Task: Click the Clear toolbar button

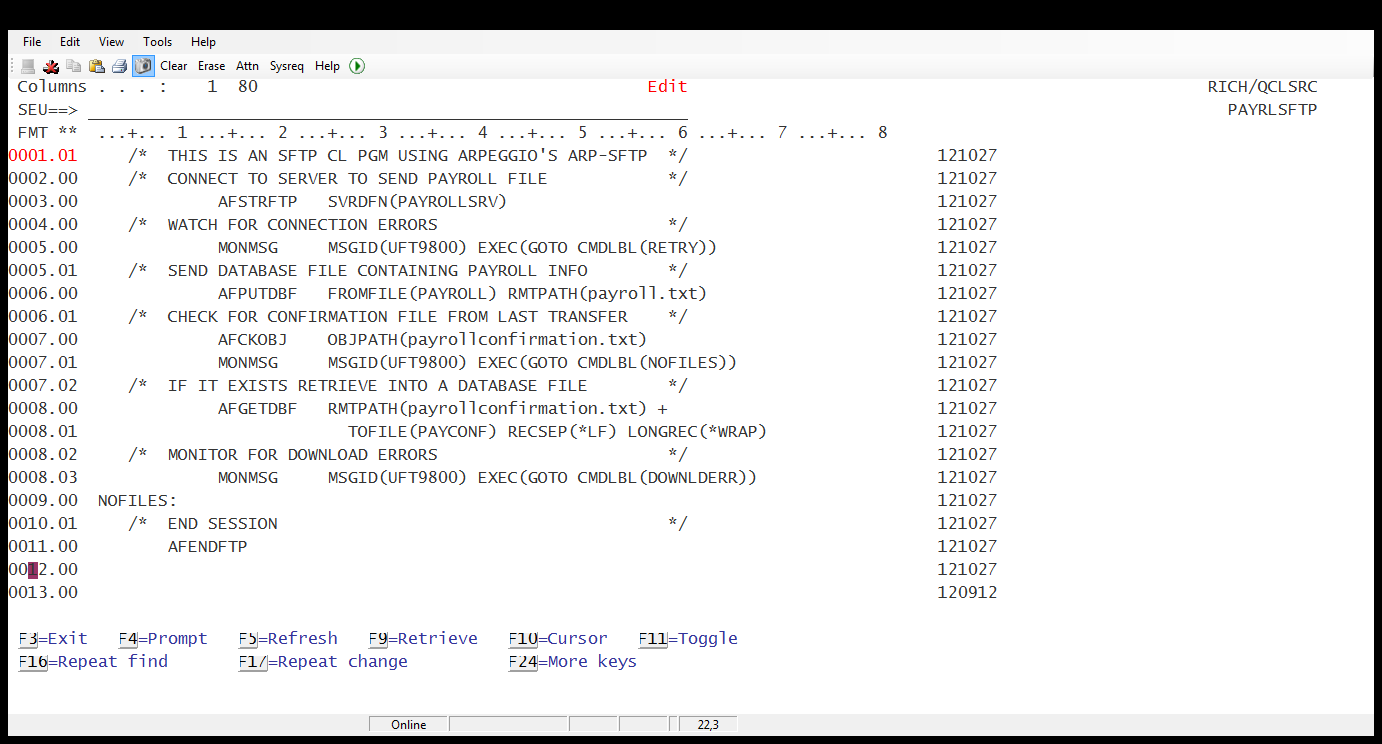Action: (174, 66)
